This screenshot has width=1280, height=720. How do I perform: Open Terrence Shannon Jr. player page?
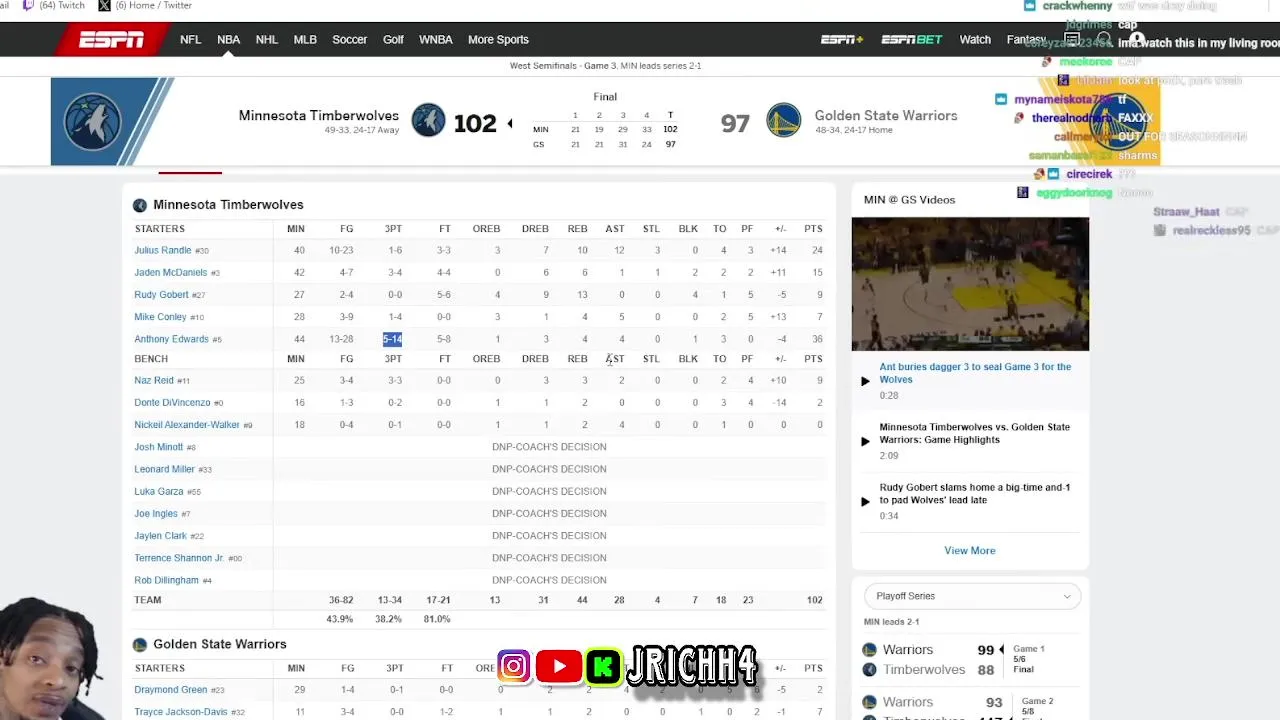pyautogui.click(x=179, y=558)
